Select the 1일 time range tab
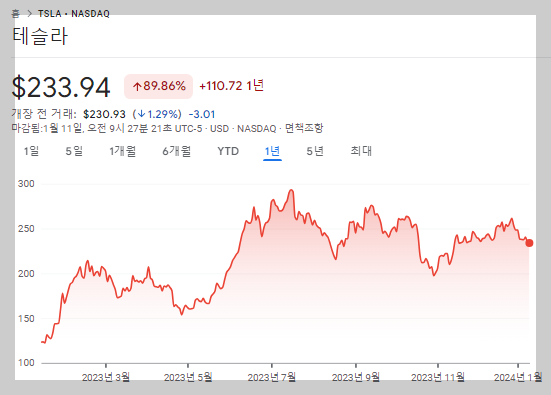The width and height of the screenshot is (551, 395). (31, 151)
